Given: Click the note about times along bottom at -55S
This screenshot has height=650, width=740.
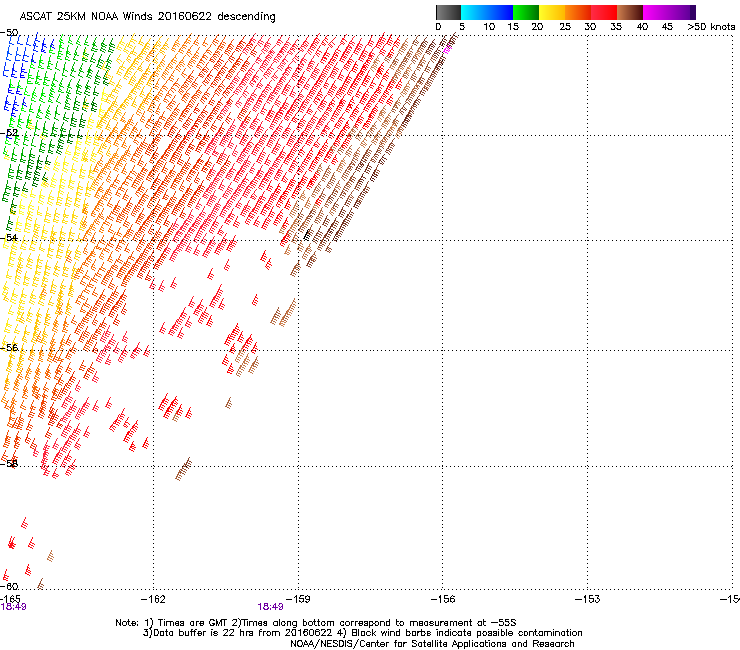Looking at the screenshot, I should [374, 623].
